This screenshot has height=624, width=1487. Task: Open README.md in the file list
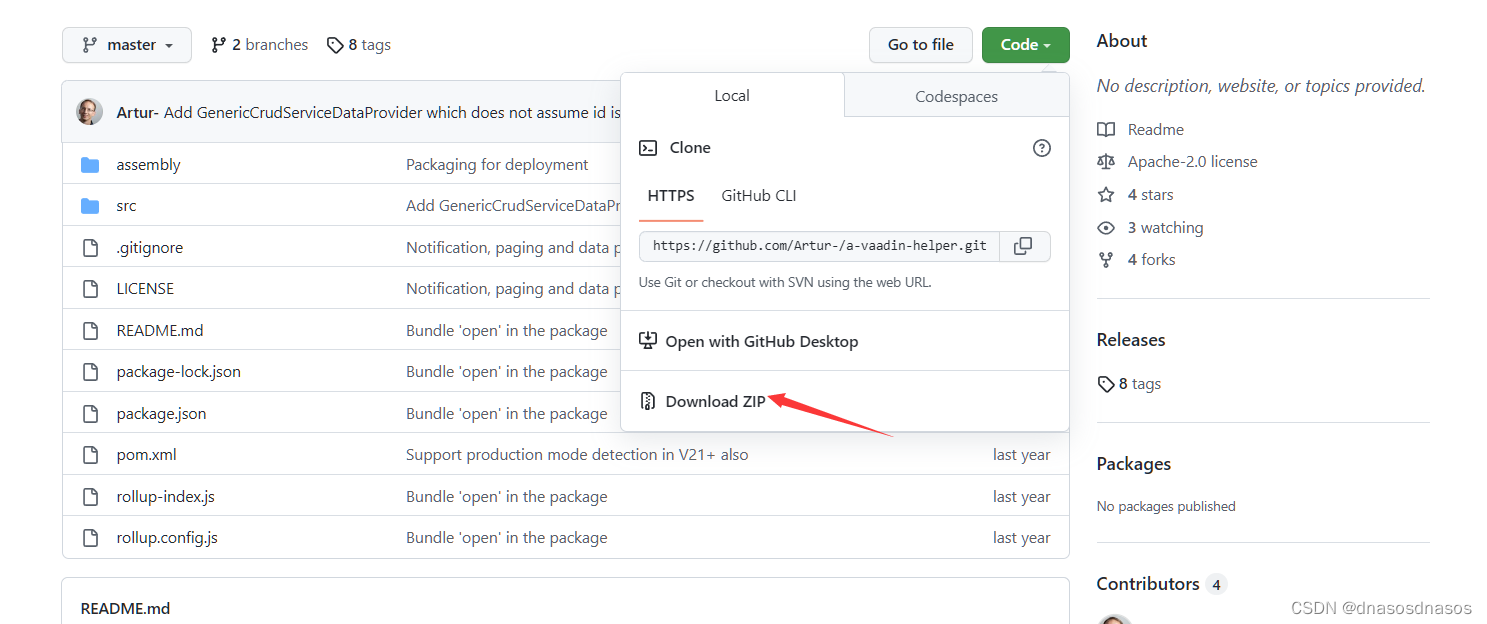coord(160,330)
